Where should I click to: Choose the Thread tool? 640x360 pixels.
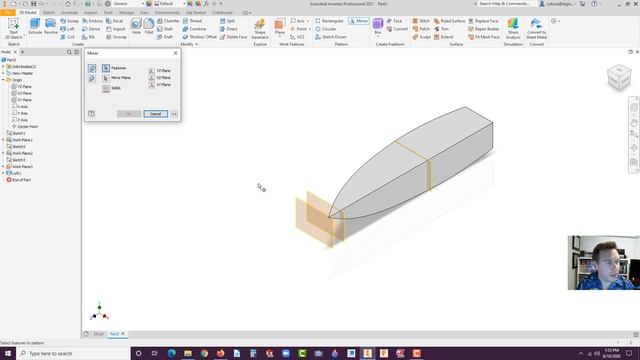192,21
